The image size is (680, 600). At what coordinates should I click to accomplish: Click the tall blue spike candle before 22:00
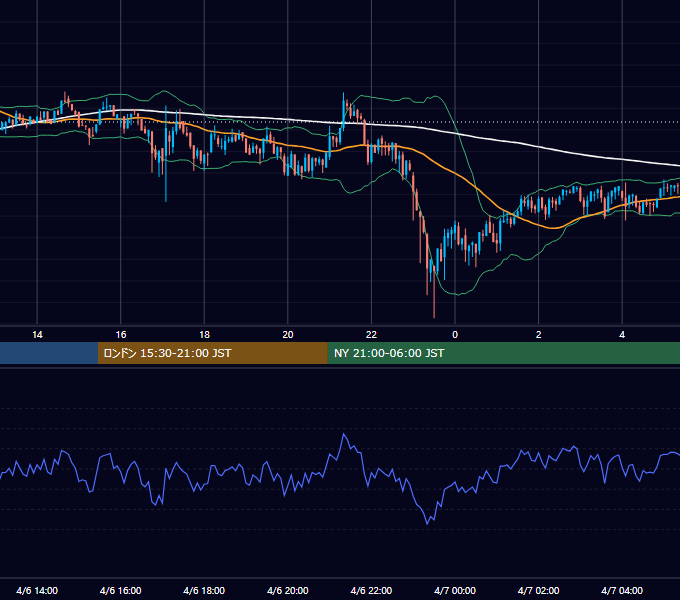coord(343,111)
